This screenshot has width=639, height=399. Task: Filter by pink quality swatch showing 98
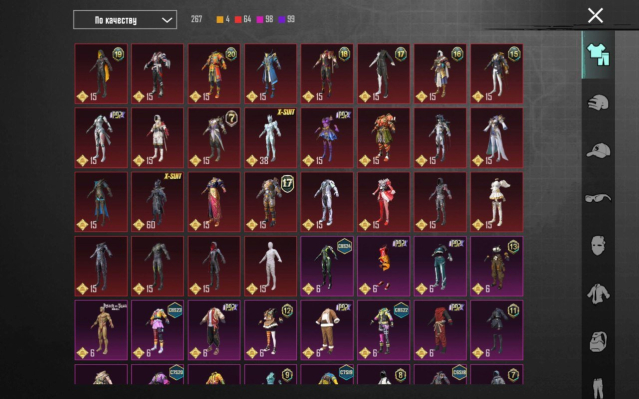pyautogui.click(x=264, y=19)
